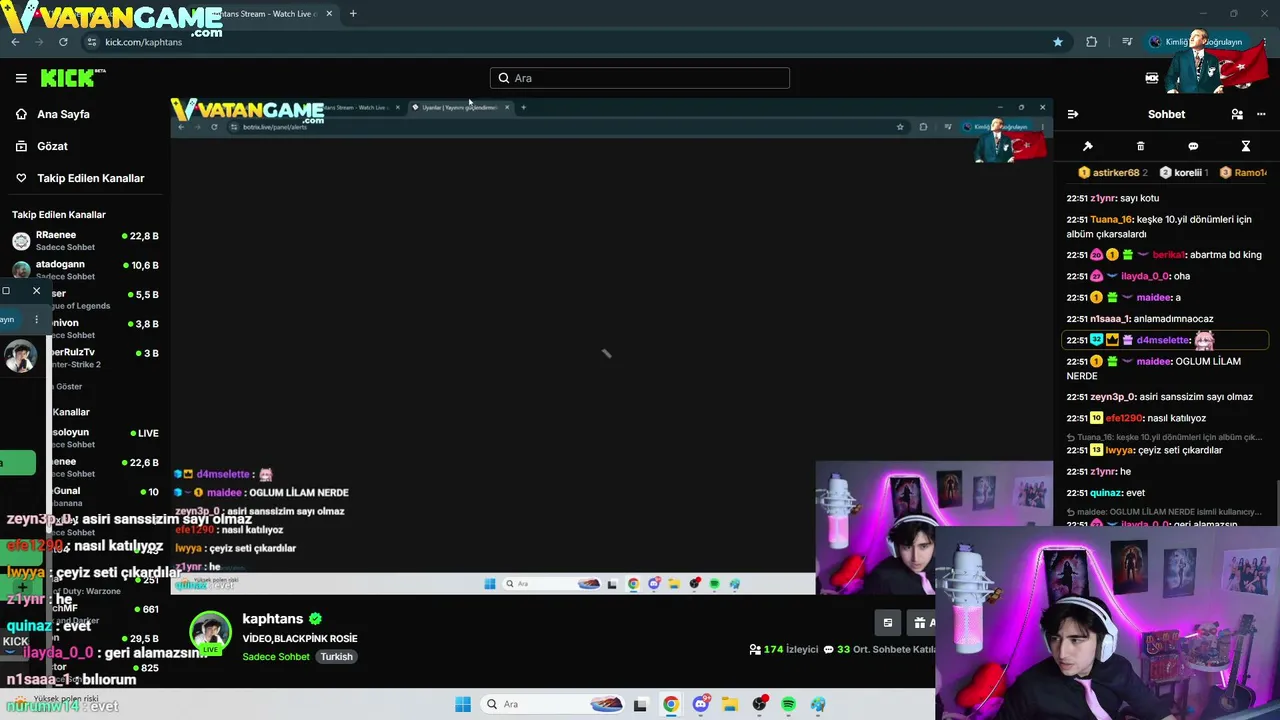Open Spotify from the taskbar
The width and height of the screenshot is (1280, 720).
click(789, 704)
